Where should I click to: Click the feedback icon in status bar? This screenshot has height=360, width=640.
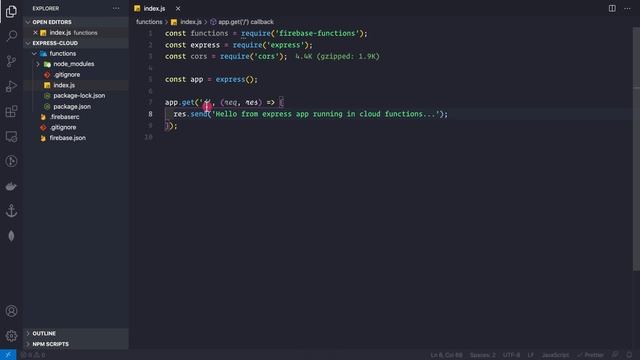click(x=616, y=355)
